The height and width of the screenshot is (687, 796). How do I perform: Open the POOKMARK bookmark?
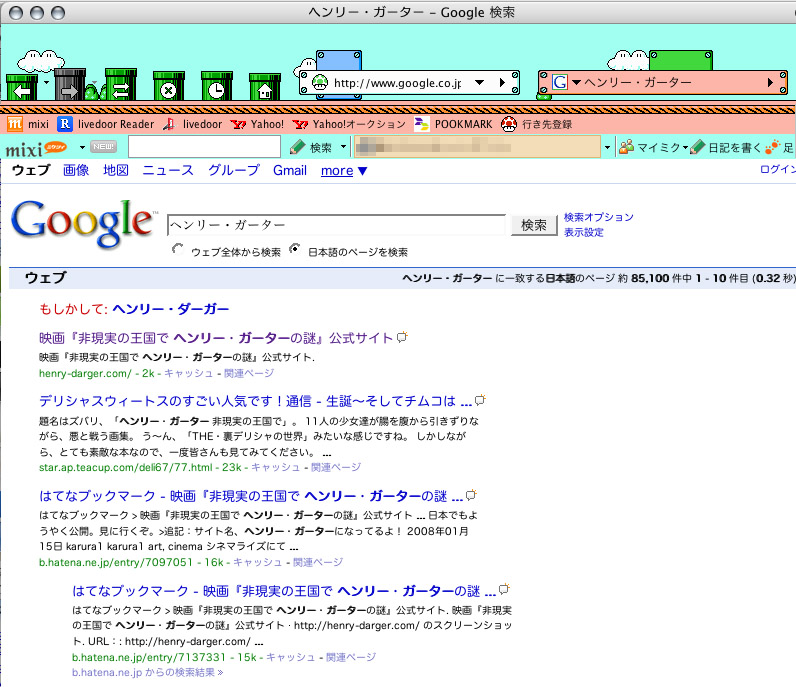(x=453, y=124)
